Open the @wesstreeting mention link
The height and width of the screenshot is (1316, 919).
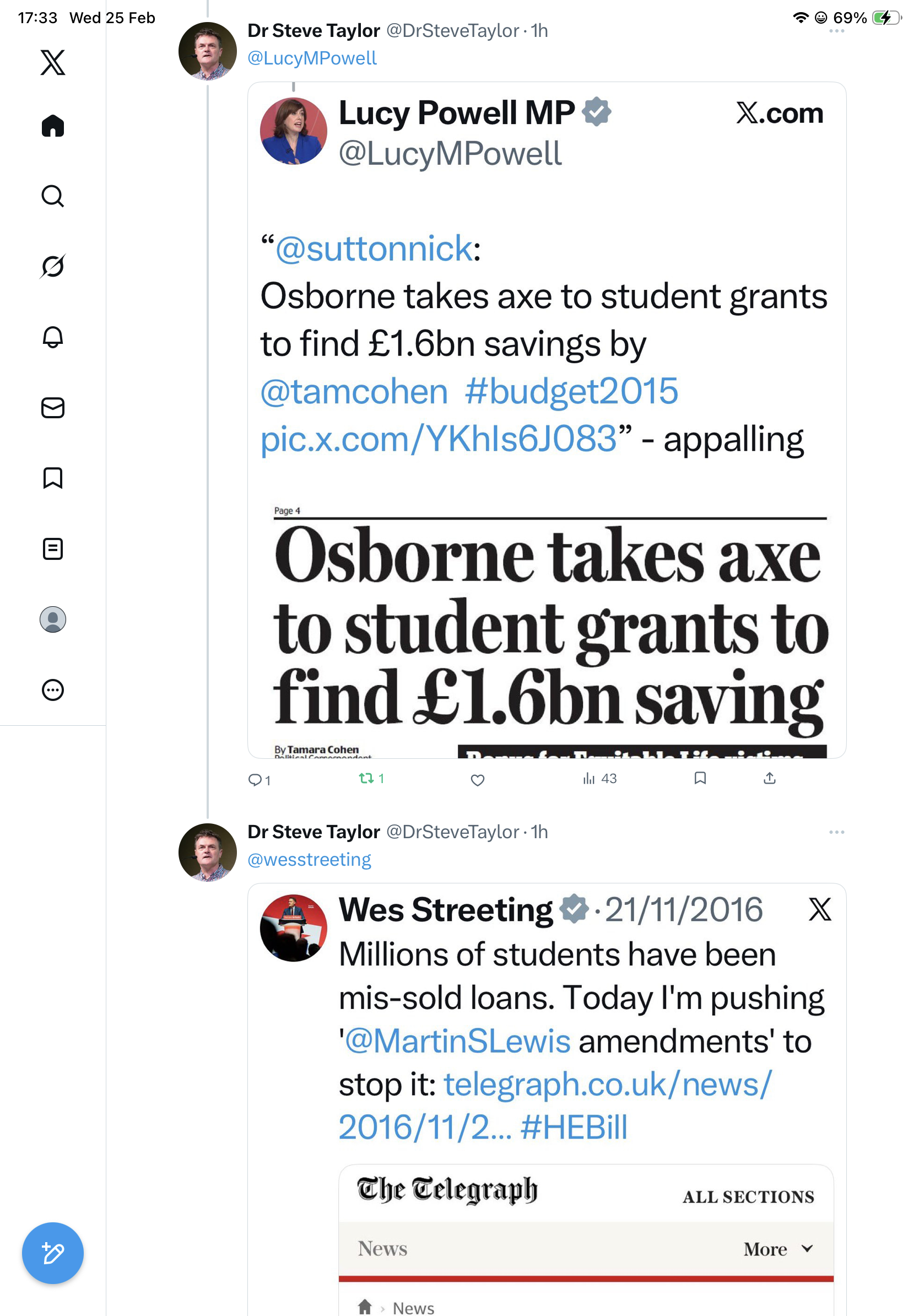309,859
